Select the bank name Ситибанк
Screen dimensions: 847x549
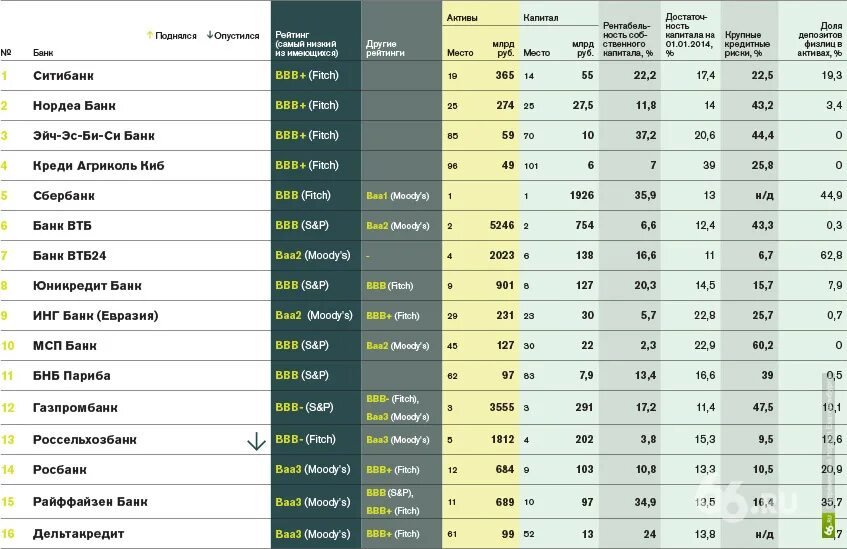click(63, 76)
